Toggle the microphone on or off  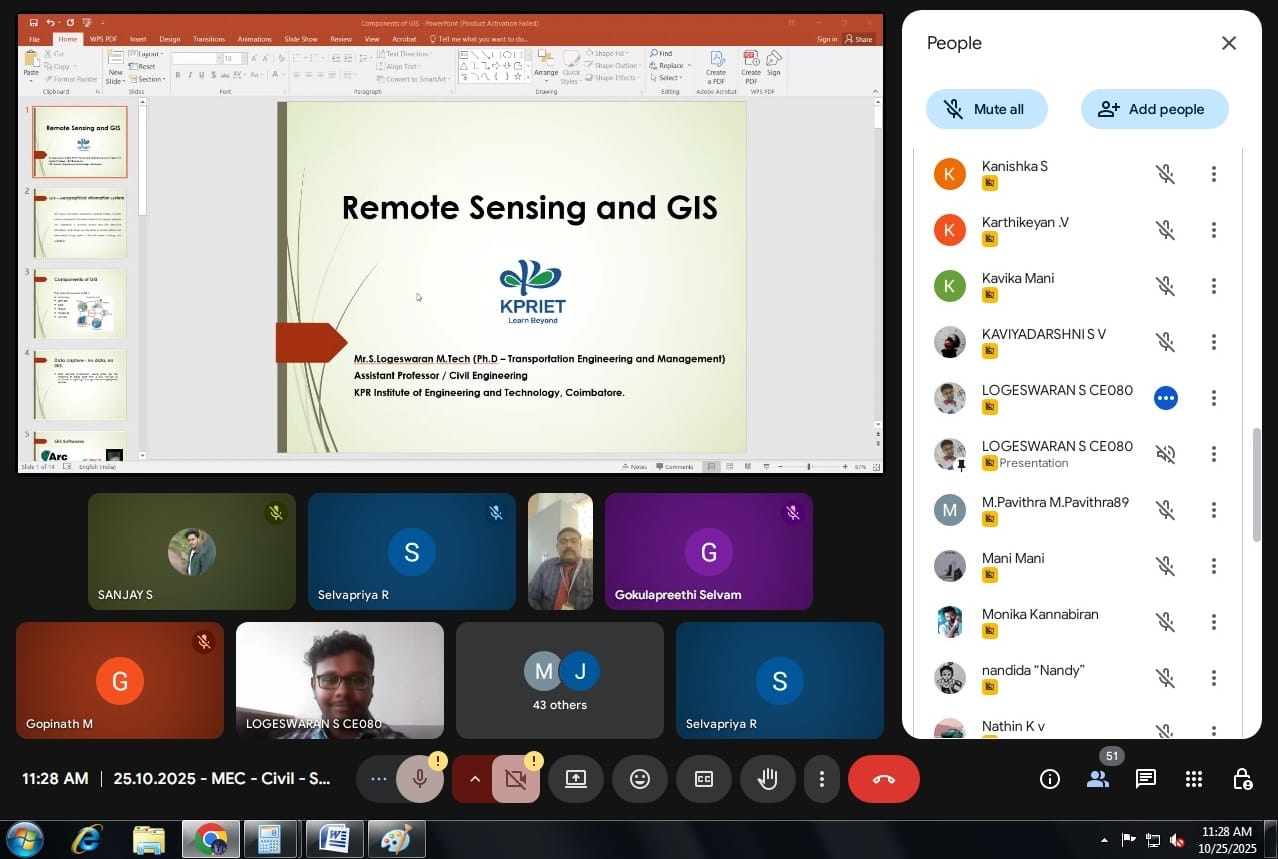(420, 779)
